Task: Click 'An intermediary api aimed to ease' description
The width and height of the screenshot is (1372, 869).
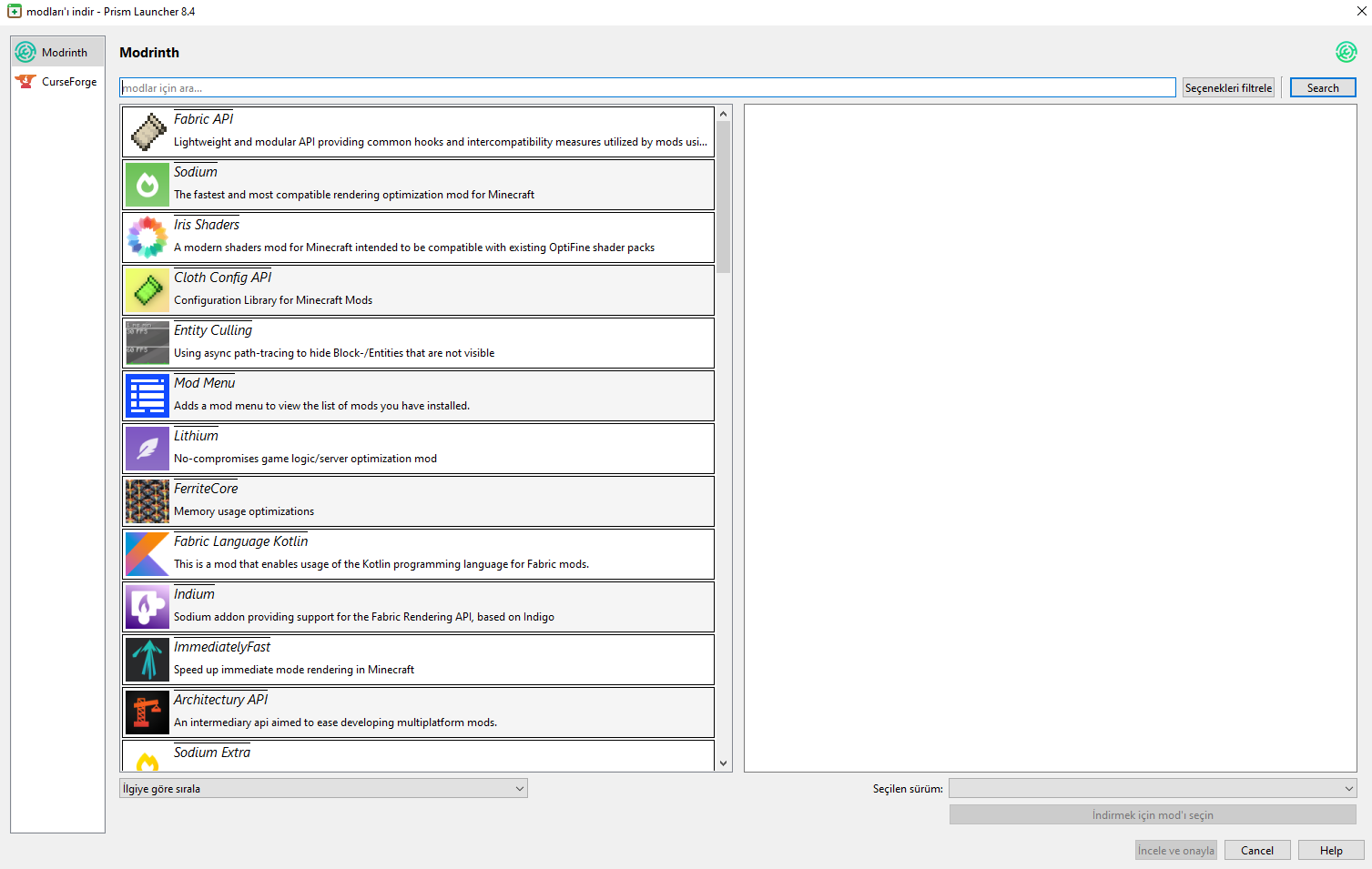Action: coord(335,722)
